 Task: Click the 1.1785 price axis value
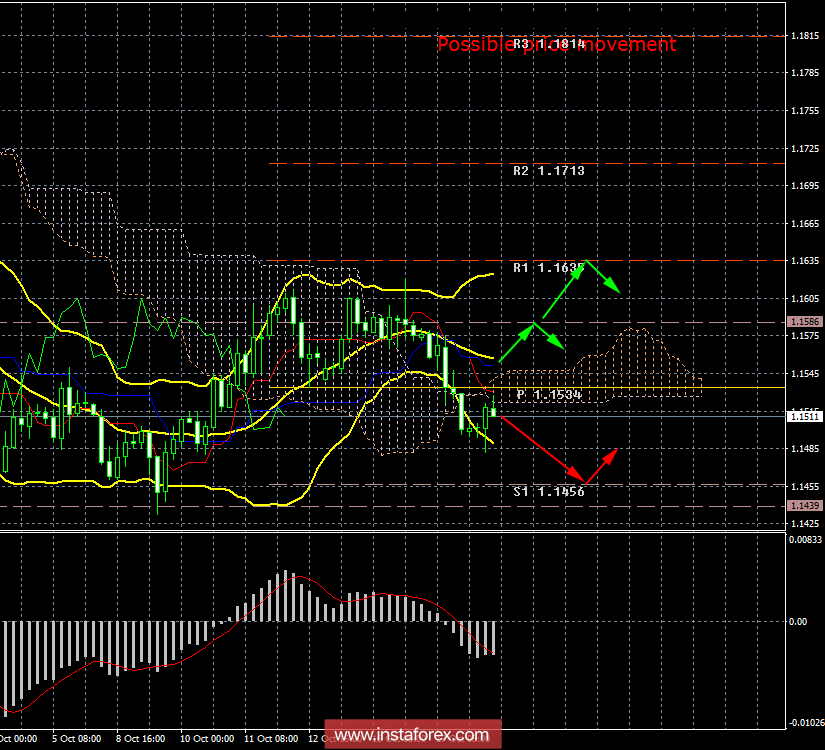coord(805,73)
